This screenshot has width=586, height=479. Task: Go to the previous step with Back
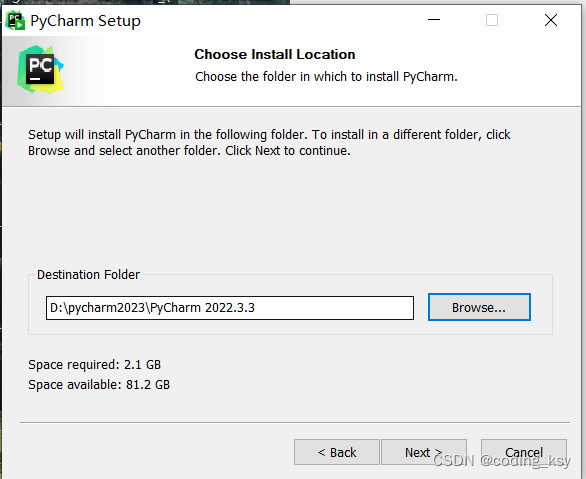pyautogui.click(x=337, y=452)
